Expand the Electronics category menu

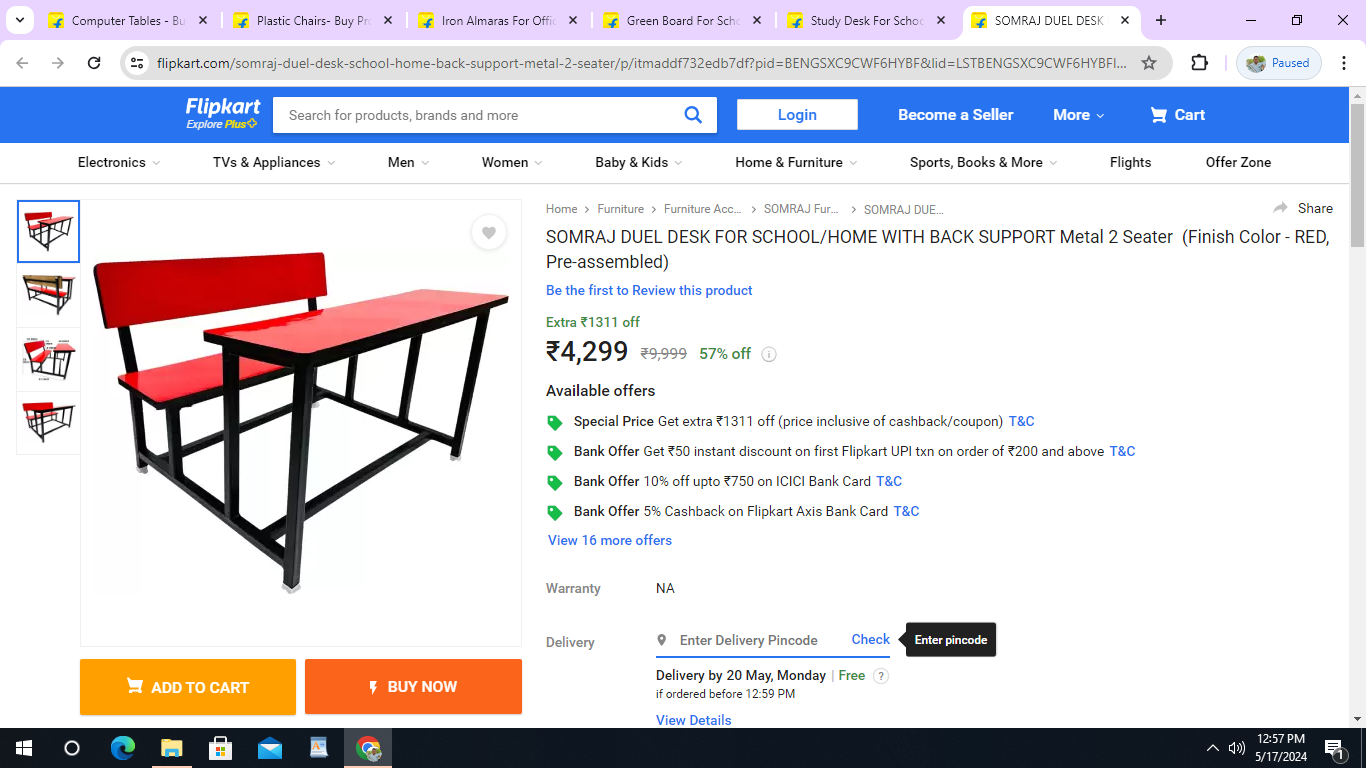[119, 162]
